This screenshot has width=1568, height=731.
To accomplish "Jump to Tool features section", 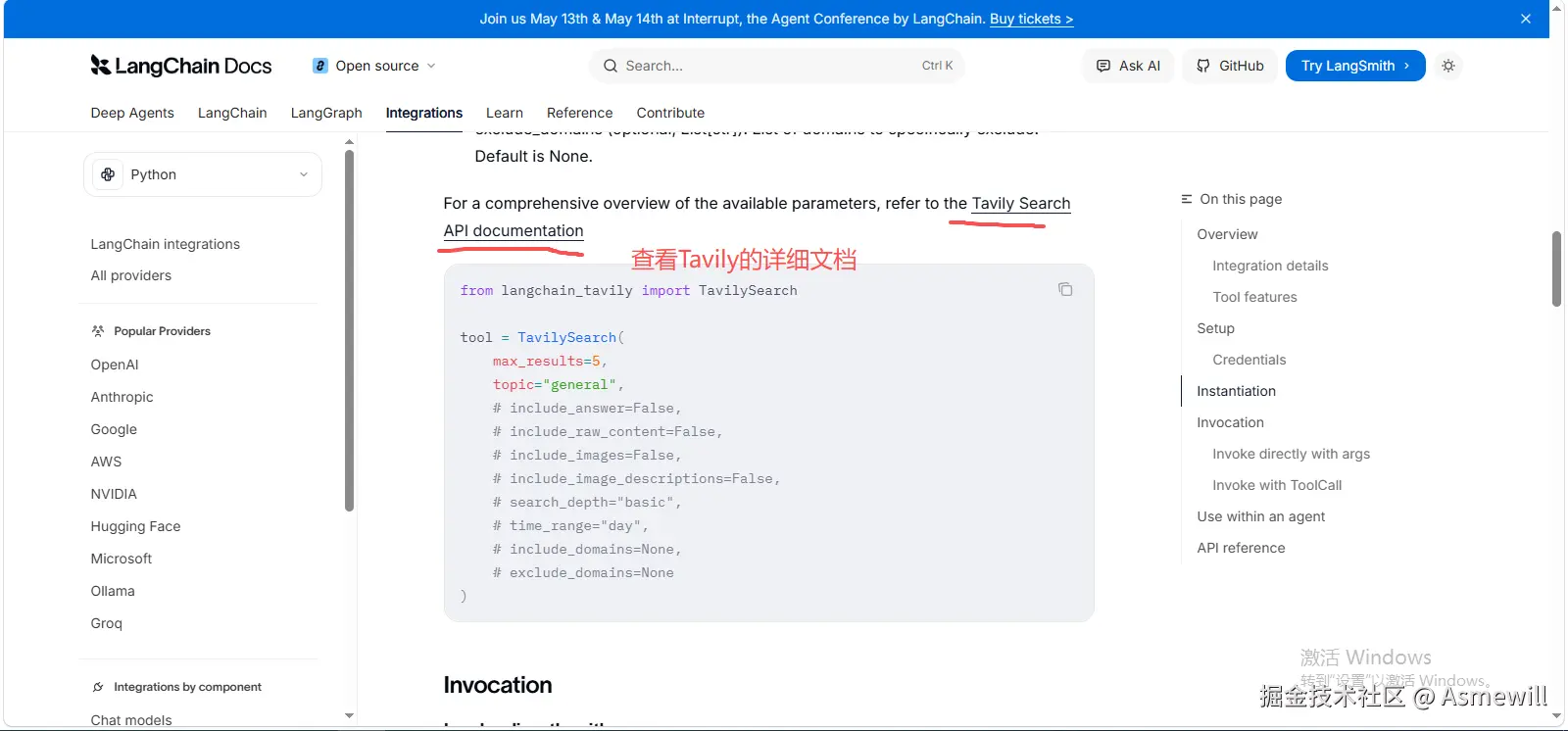I will click(x=1254, y=297).
